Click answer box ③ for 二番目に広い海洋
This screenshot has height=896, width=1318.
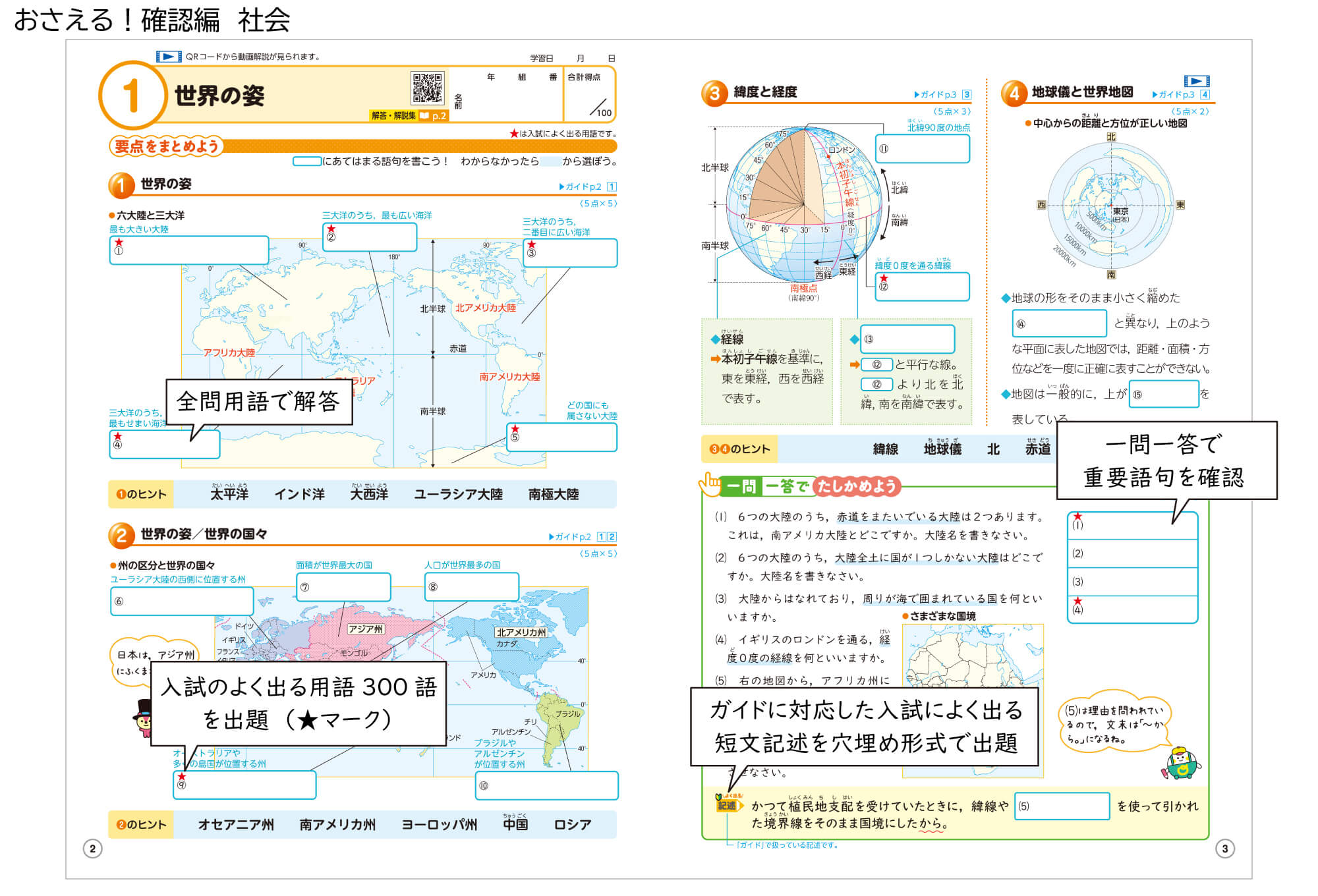click(x=570, y=253)
